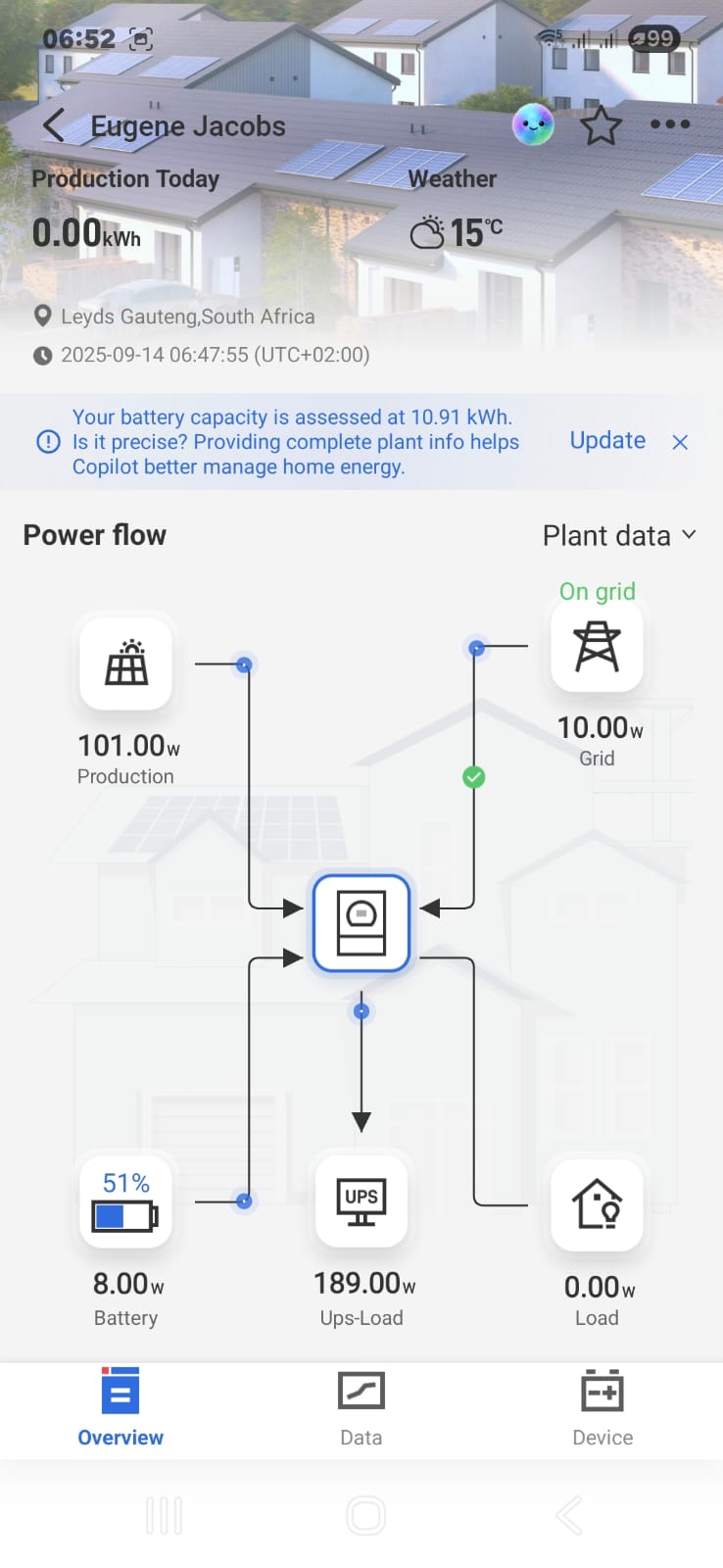Tap the house Load icon
723x1568 pixels.
(597, 1203)
